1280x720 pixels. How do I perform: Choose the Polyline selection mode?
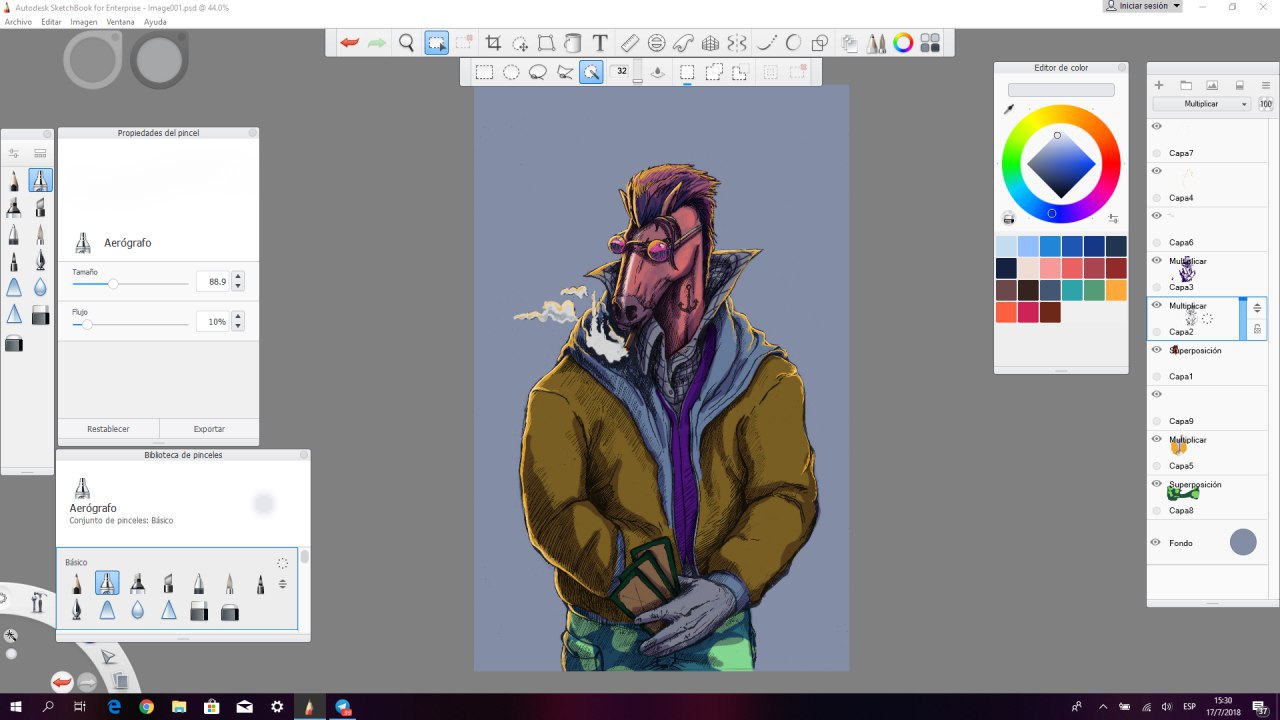coord(565,72)
